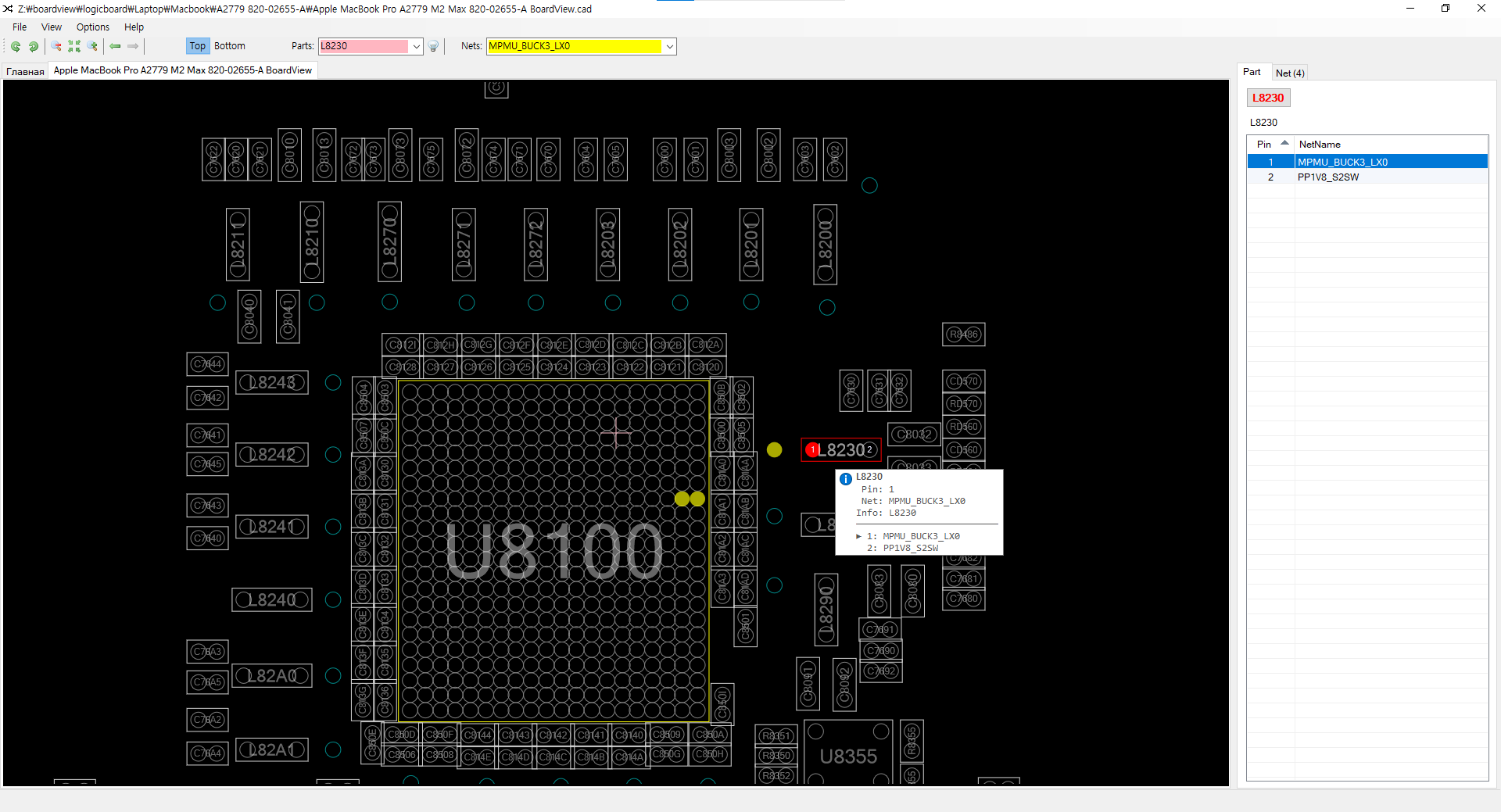Click the fit-to-window green arrows icon
This screenshot has height=812, width=1501.
[x=74, y=46]
